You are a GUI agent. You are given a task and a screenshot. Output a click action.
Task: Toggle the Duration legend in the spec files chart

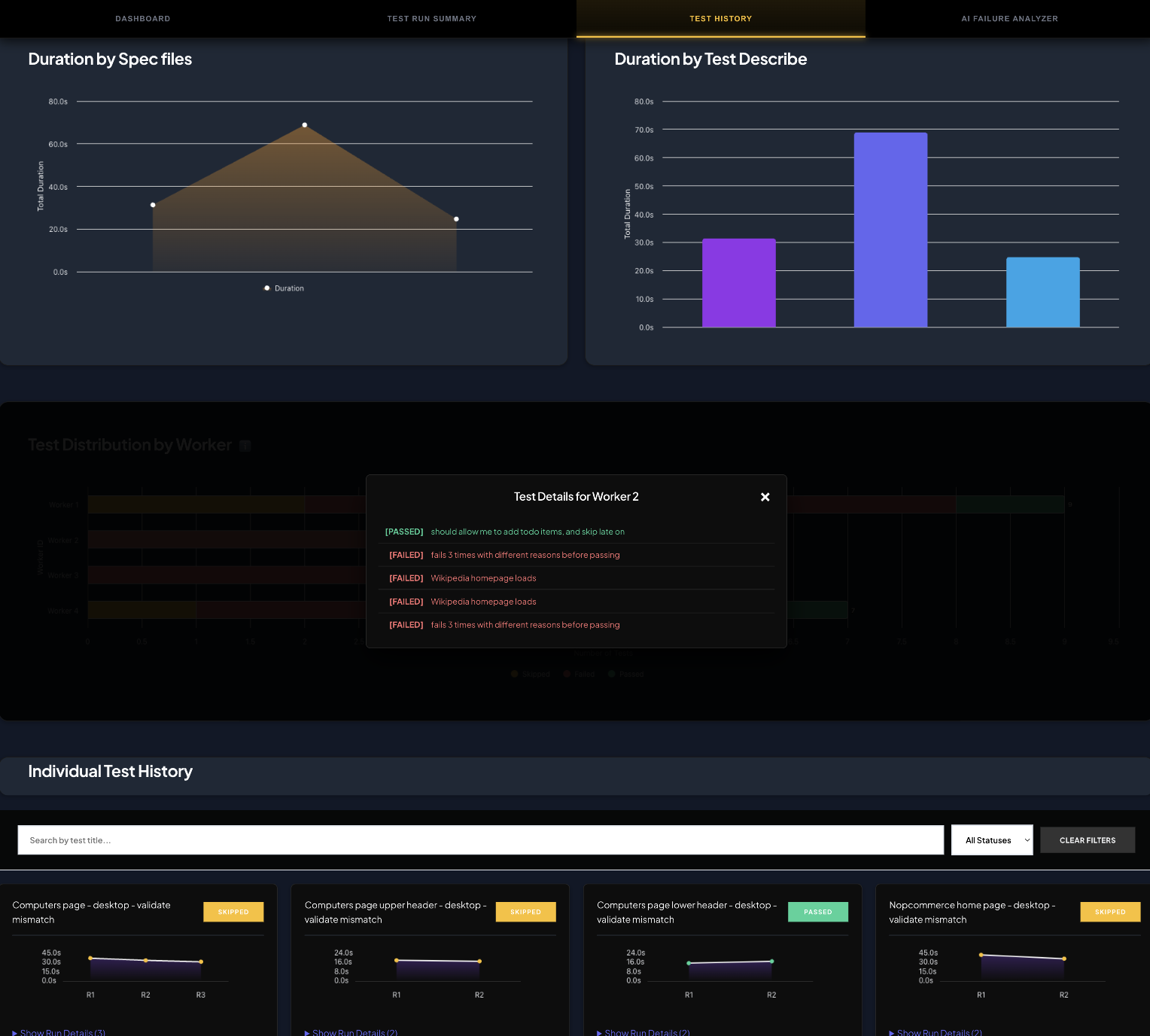pos(284,288)
